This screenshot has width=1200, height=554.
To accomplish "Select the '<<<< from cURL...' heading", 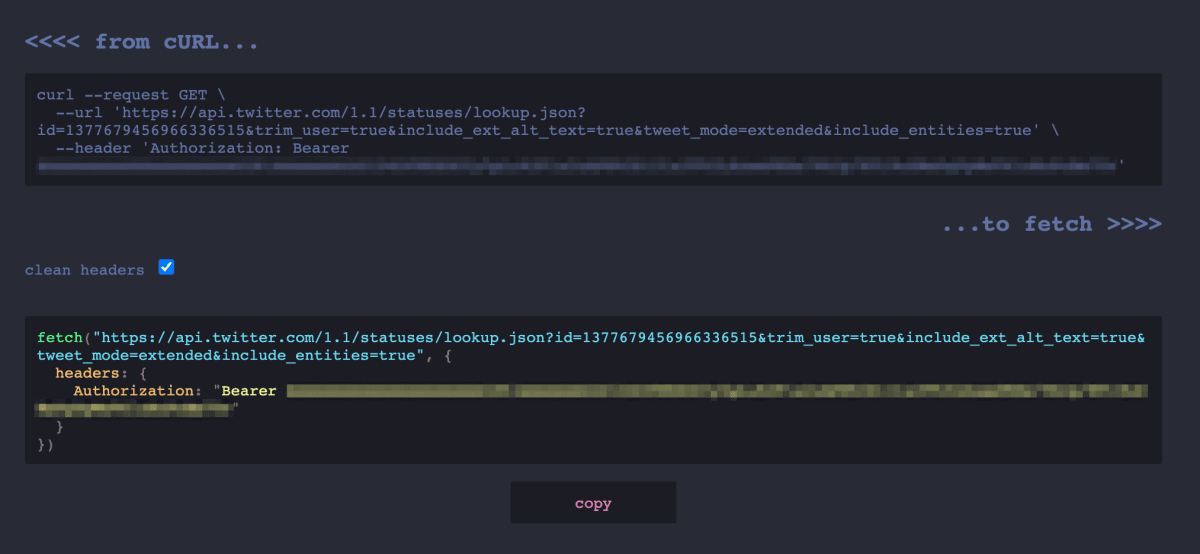I will [x=142, y=42].
